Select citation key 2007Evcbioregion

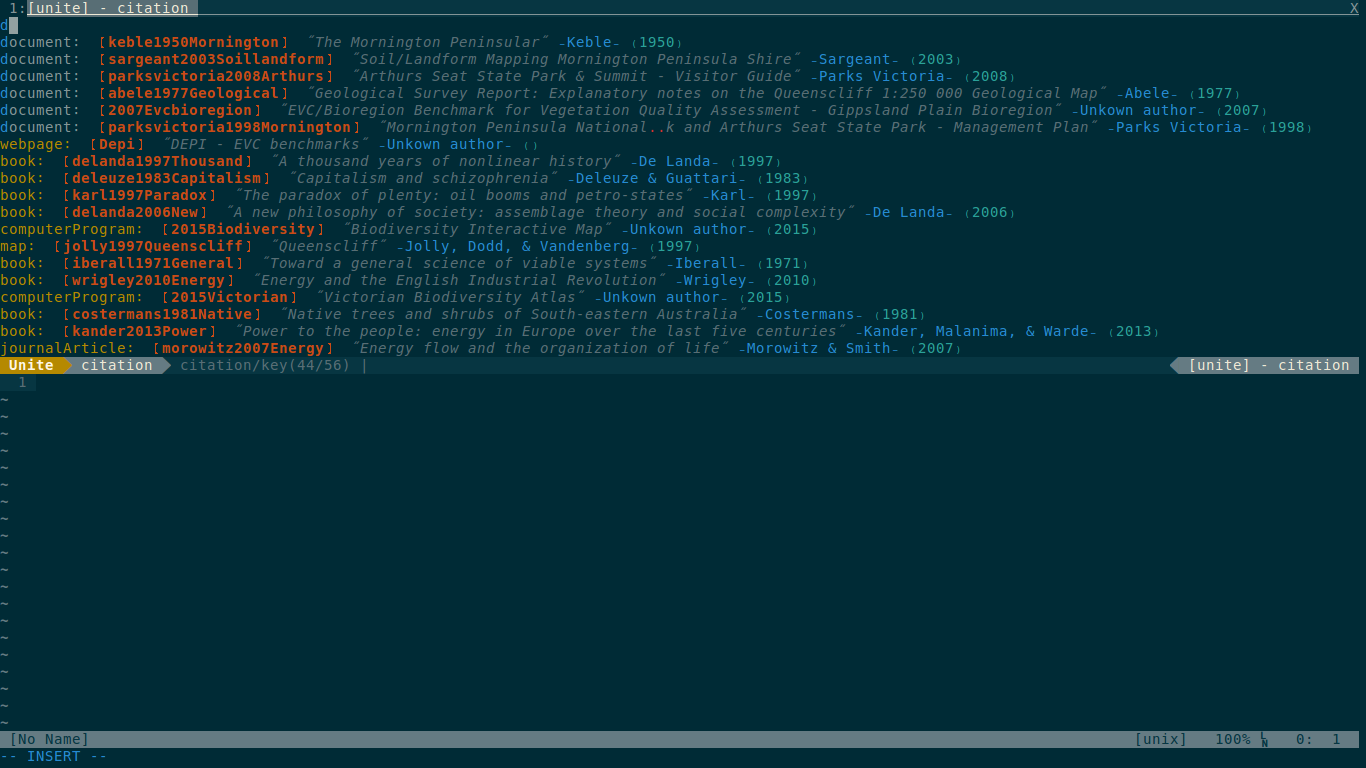tap(180, 110)
